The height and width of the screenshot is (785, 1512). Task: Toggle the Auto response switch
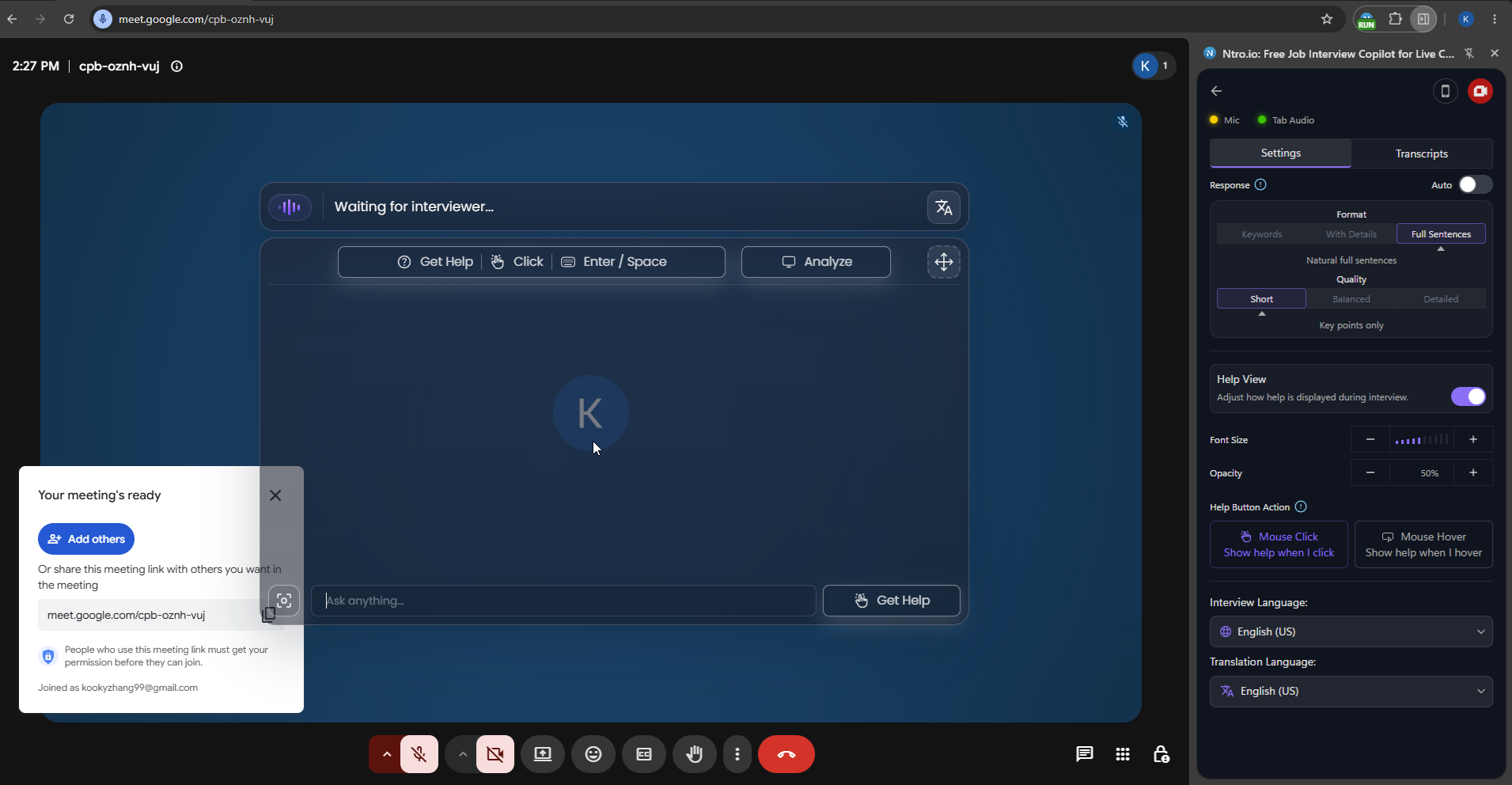1475,185
